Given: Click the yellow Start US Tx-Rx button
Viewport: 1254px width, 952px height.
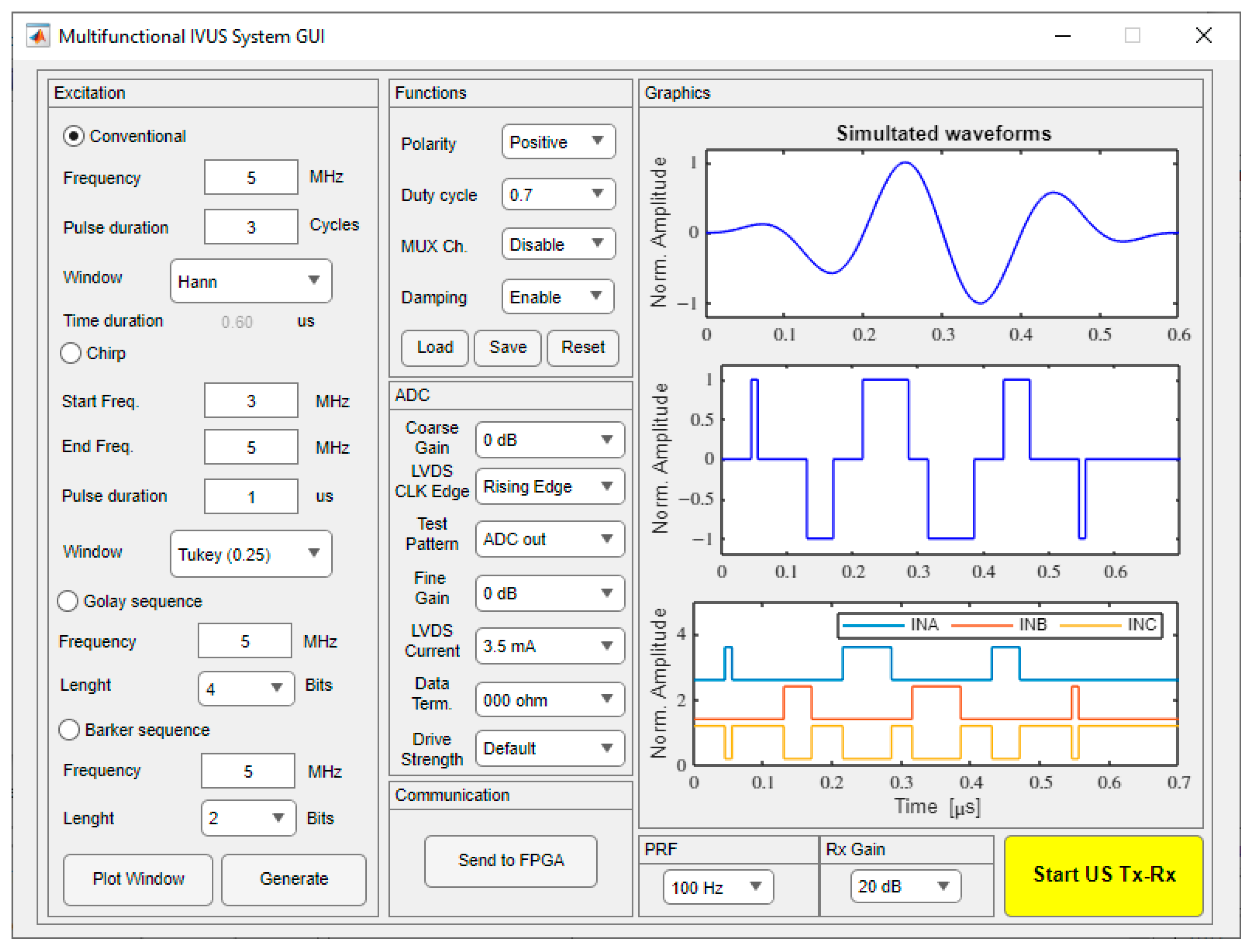Looking at the screenshot, I should pyautogui.click(x=1103, y=875).
